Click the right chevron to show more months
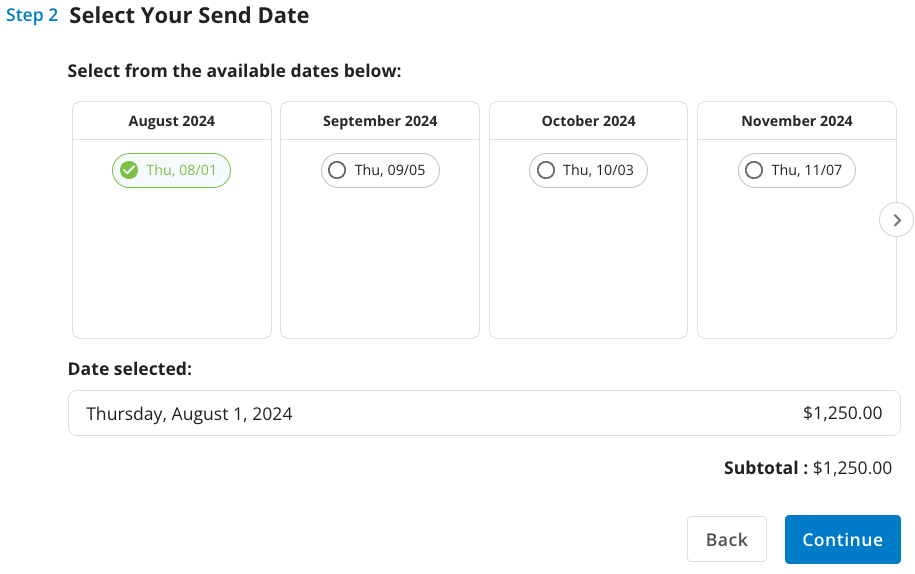 pos(896,220)
